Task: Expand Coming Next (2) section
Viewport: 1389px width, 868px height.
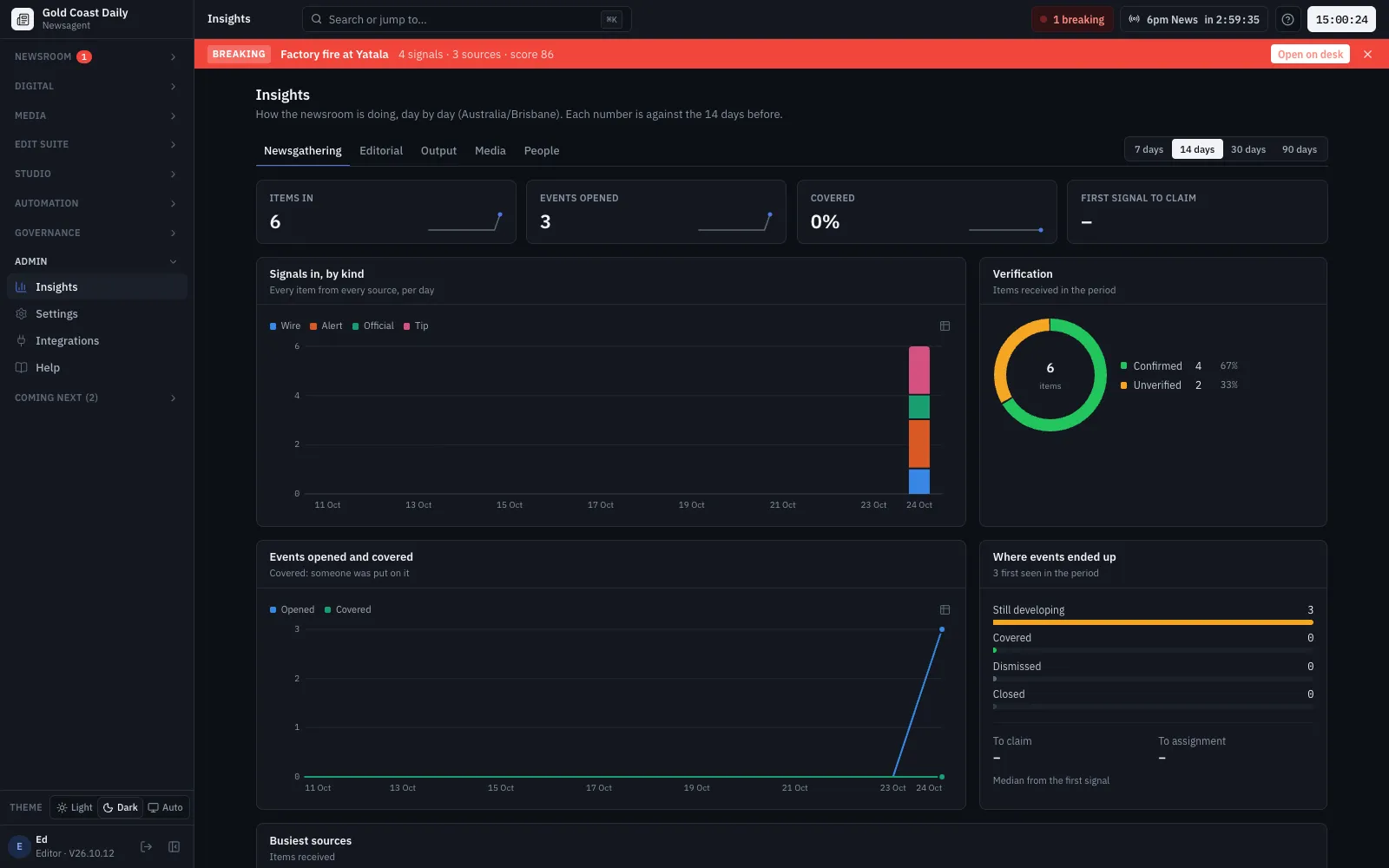Action: click(x=97, y=398)
